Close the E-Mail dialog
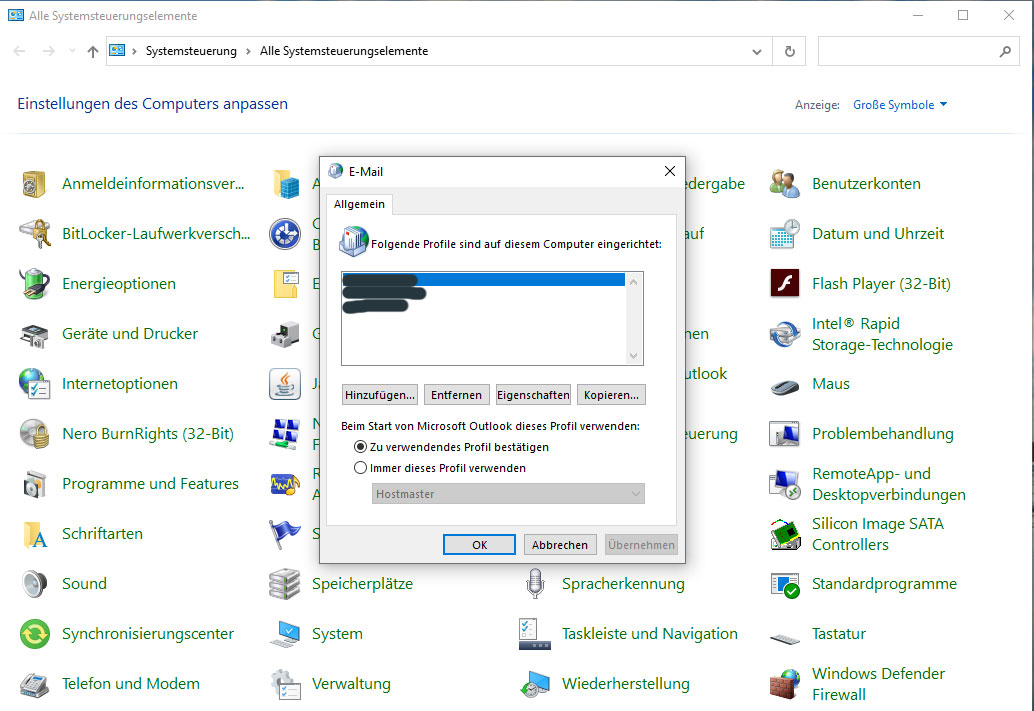This screenshot has height=711, width=1034. [x=670, y=171]
